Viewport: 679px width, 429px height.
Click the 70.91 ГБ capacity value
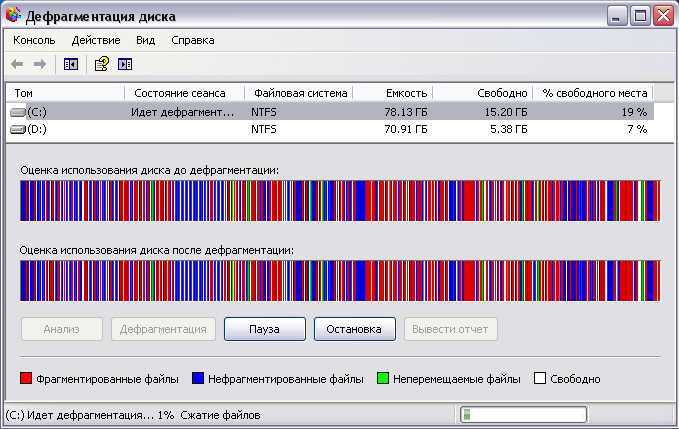pyautogui.click(x=406, y=129)
